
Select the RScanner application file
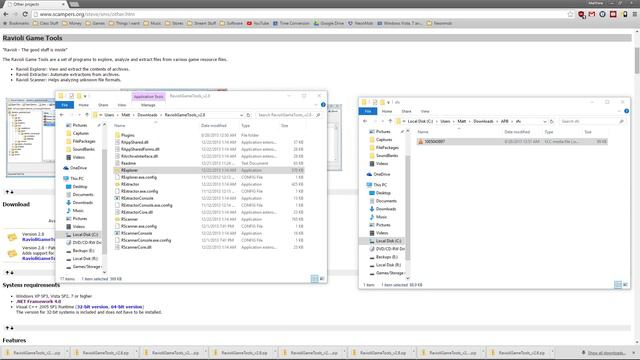pos(129,219)
